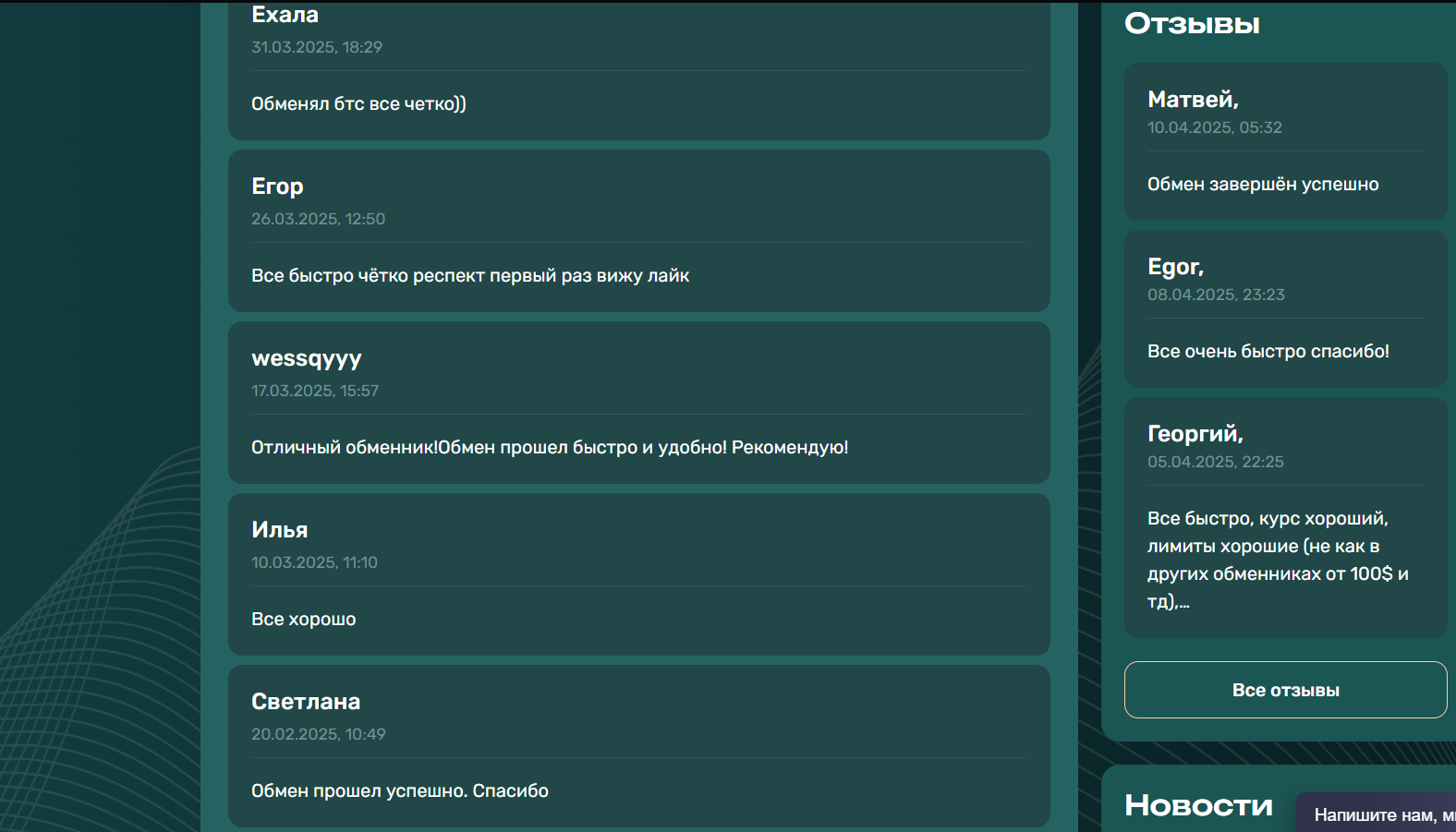
Task: Select review text 'Обменял бтс все четко))'
Action: click(358, 103)
